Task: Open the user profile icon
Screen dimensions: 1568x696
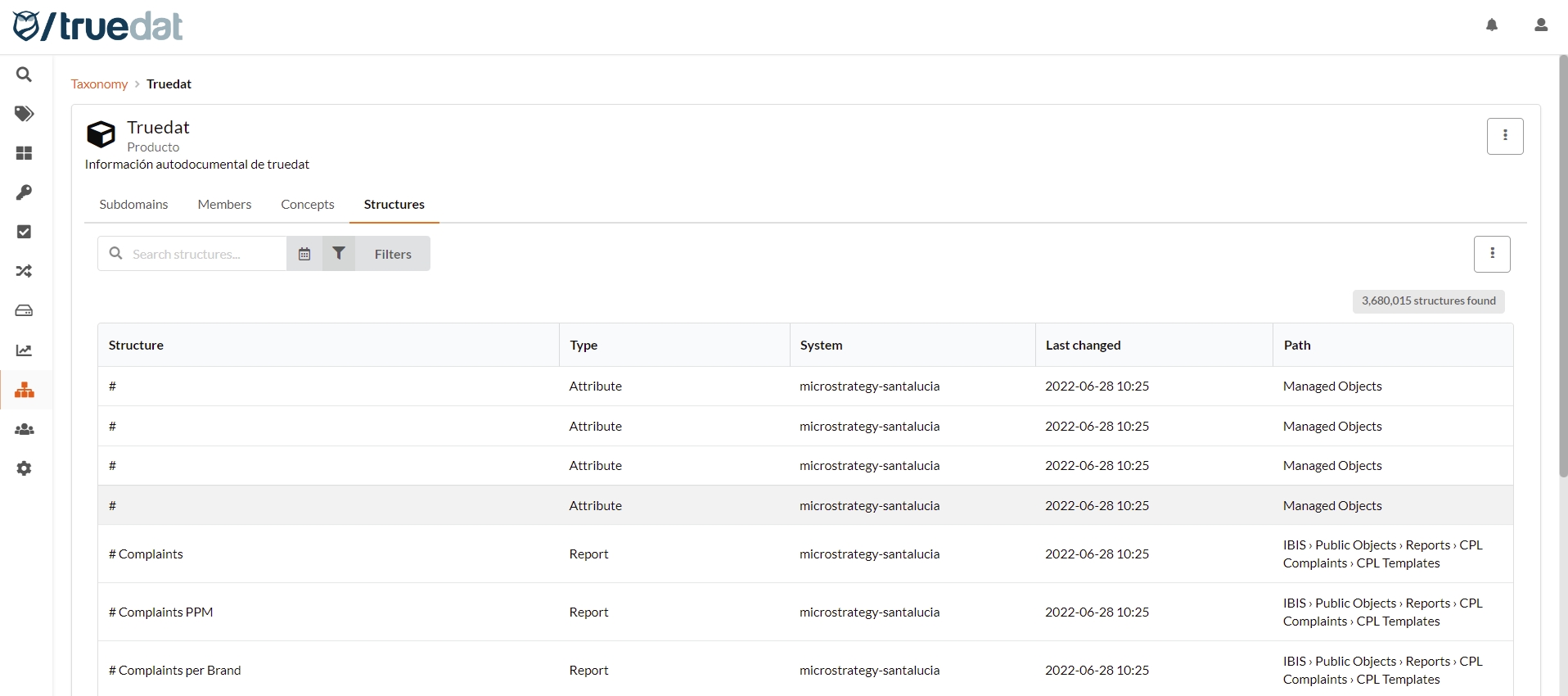Action: [1541, 25]
